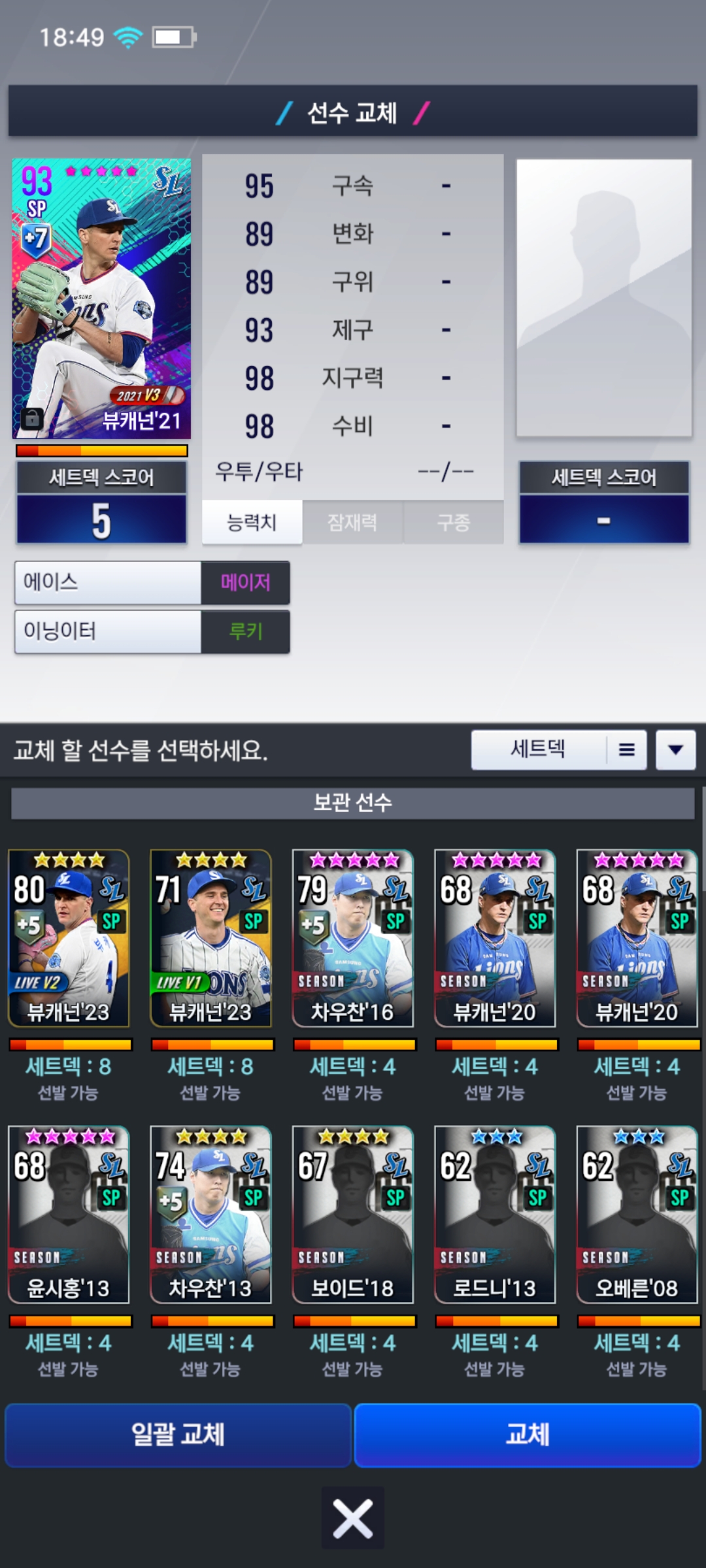Select the LIVE V1 뷰캐넌'23 card
The width and height of the screenshot is (706, 1568).
click(x=210, y=938)
